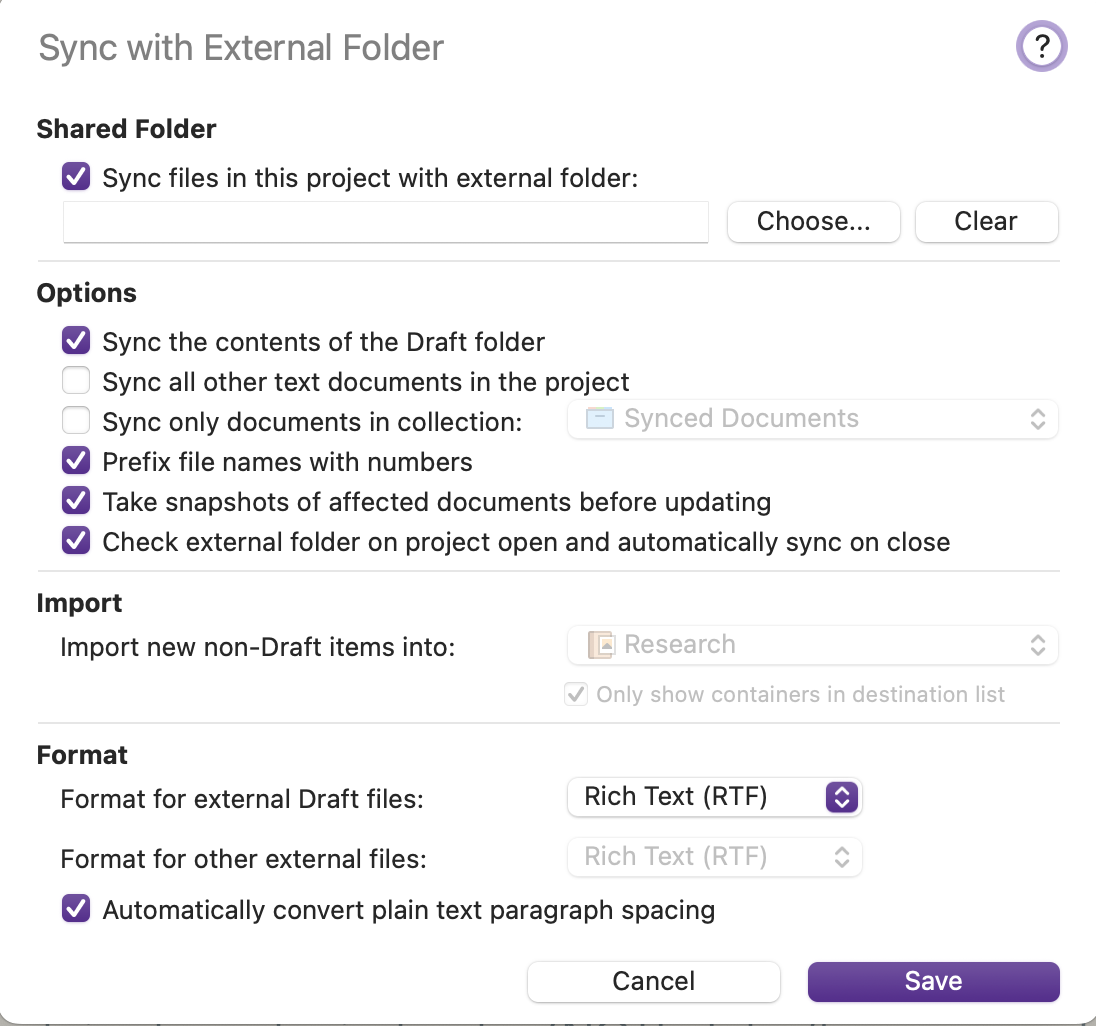Click arrows on other external files format
Image resolution: width=1096 pixels, height=1026 pixels.
pos(842,857)
